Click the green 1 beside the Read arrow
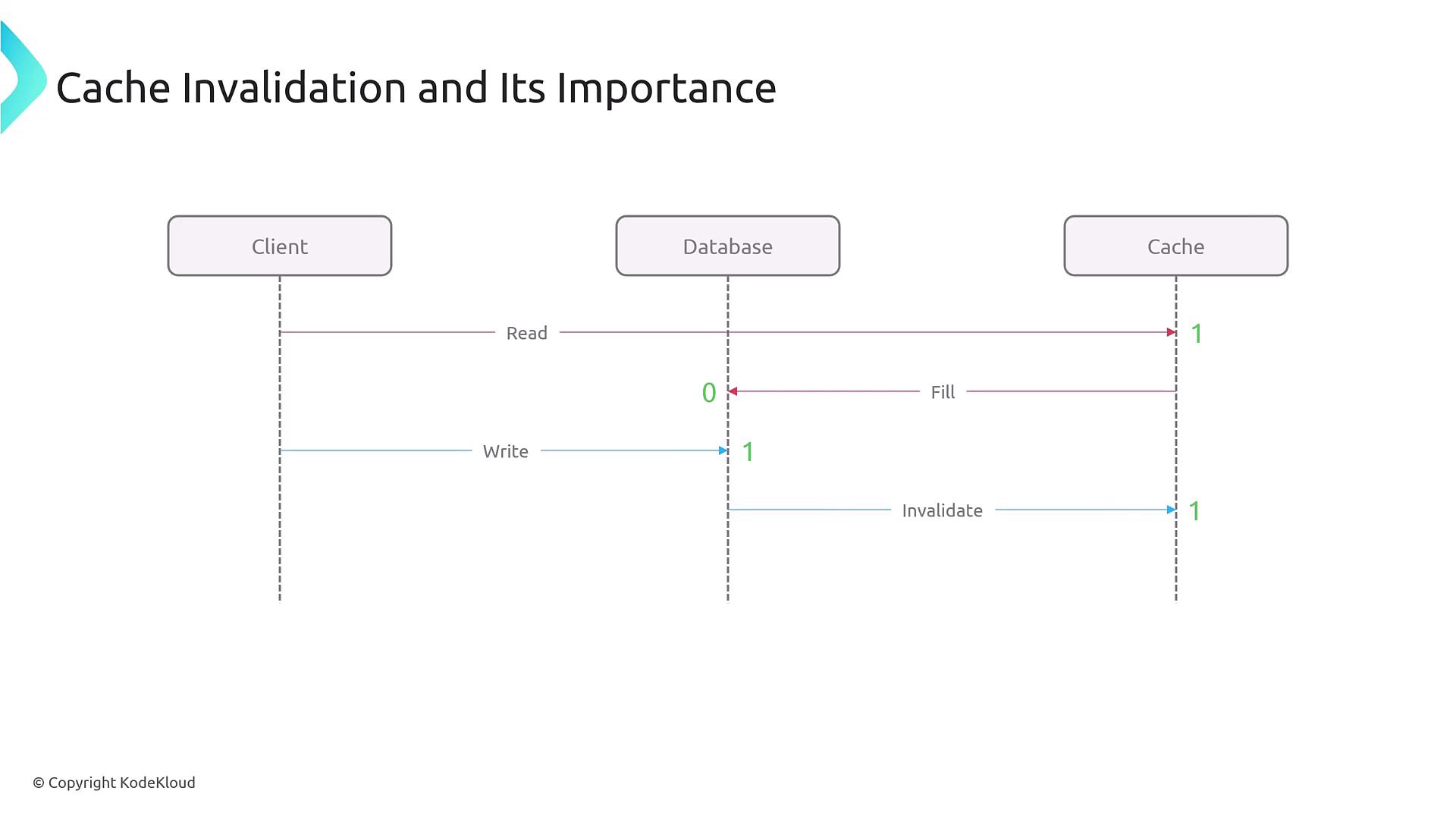This screenshot has width=1456, height=819. coord(1197,334)
